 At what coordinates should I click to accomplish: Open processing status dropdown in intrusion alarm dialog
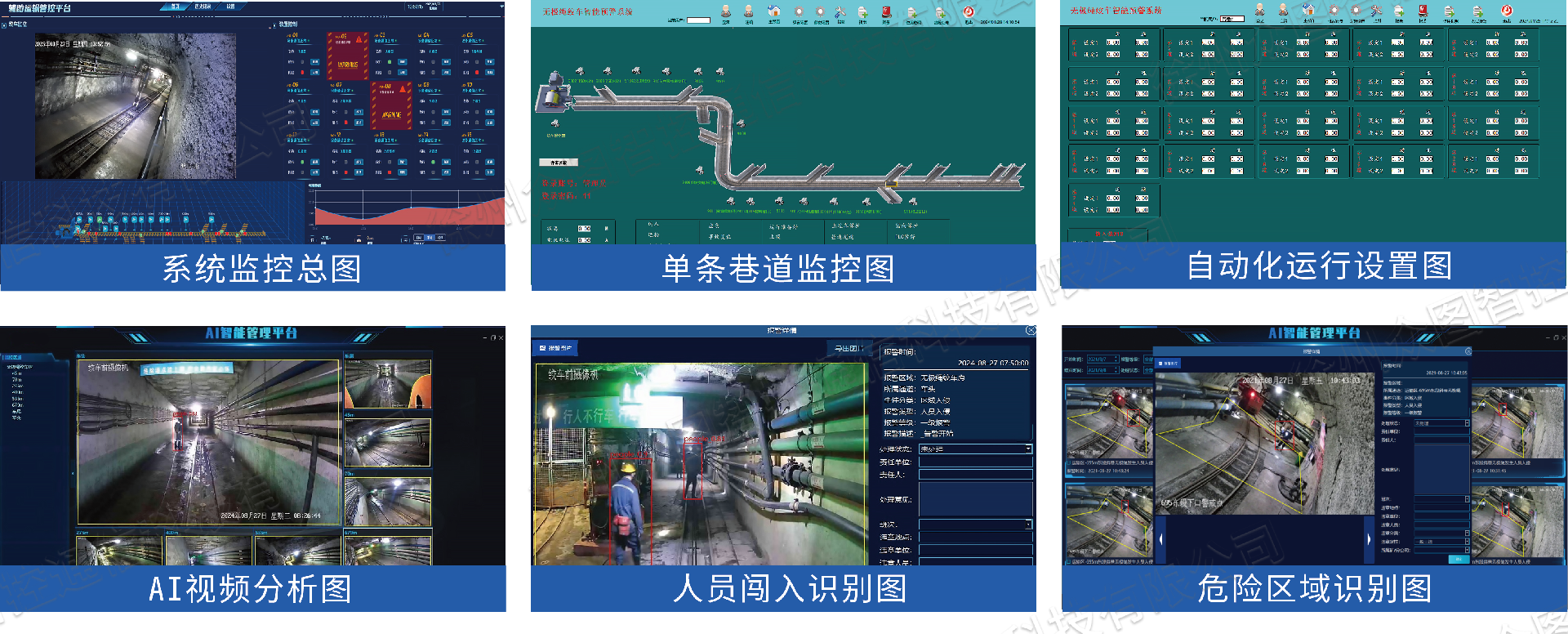point(1028,449)
